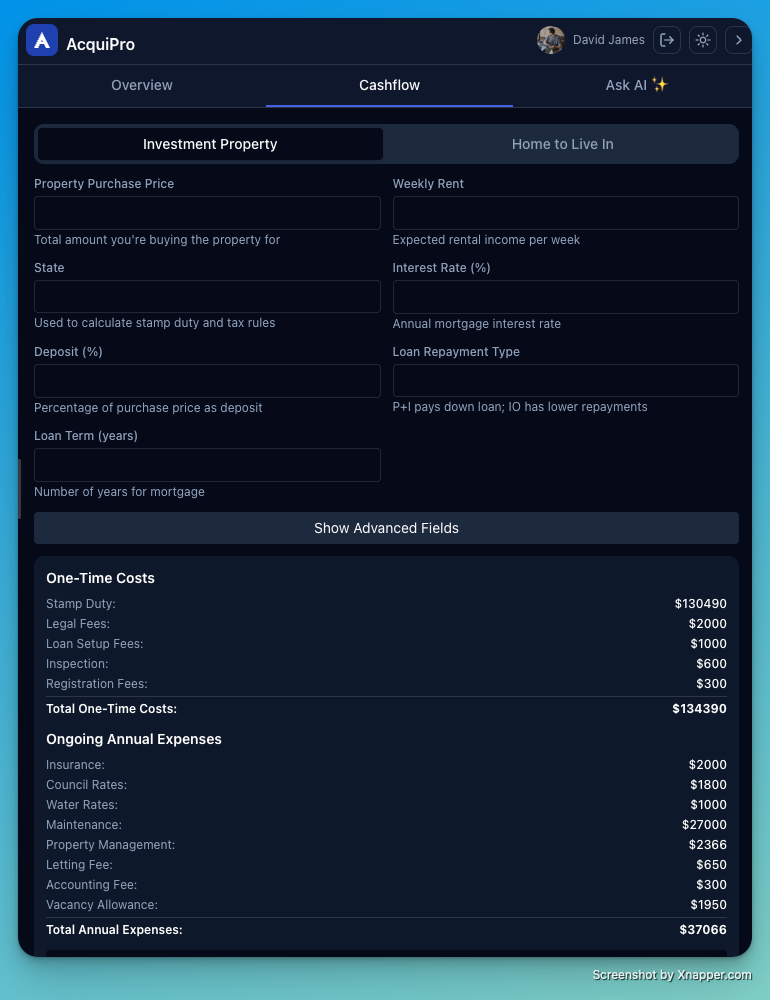This screenshot has width=770, height=1000.
Task: Click the AcquiPro brand name
Action: pyautogui.click(x=101, y=44)
